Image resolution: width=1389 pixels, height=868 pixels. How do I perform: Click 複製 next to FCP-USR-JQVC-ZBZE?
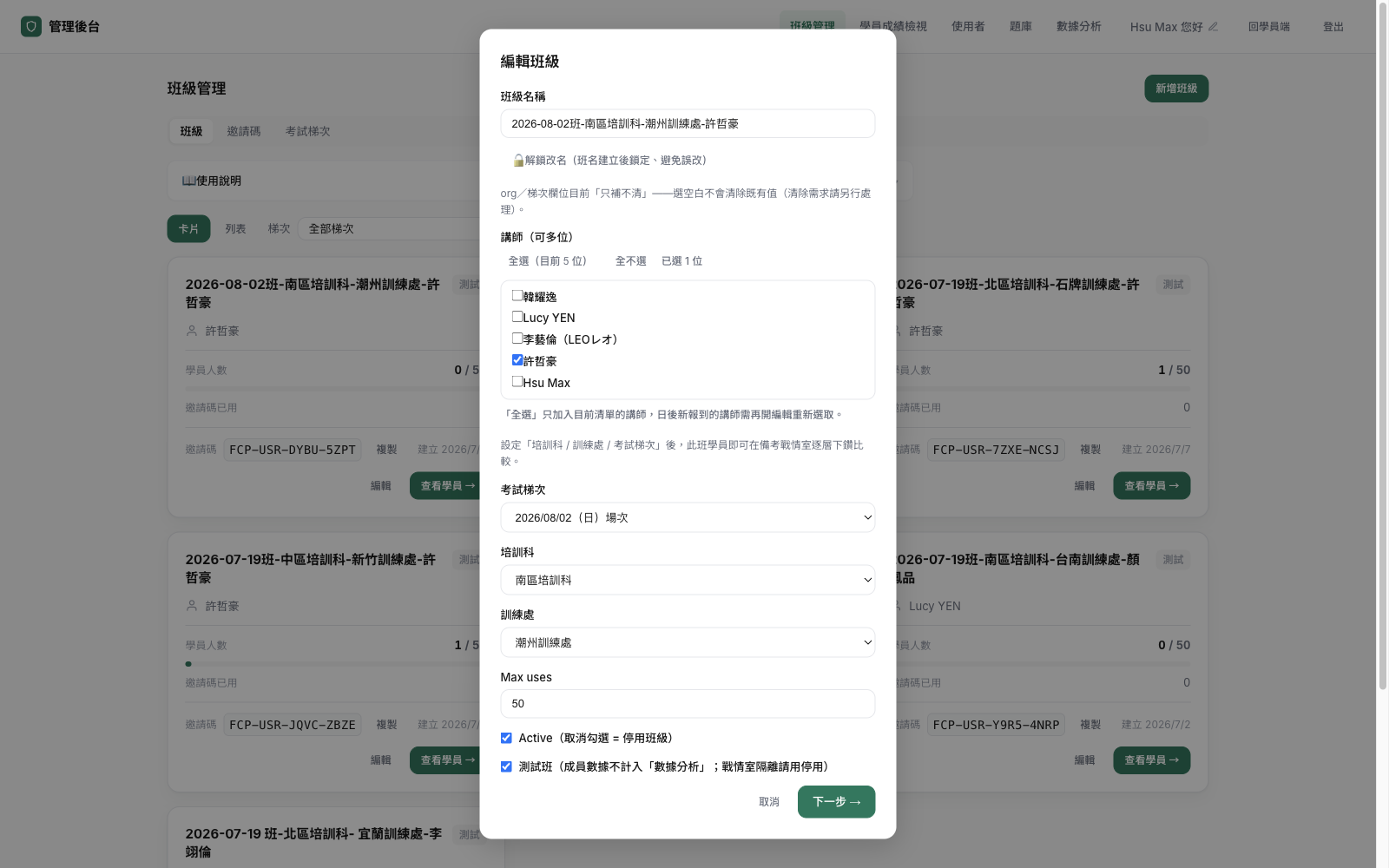coord(386,725)
